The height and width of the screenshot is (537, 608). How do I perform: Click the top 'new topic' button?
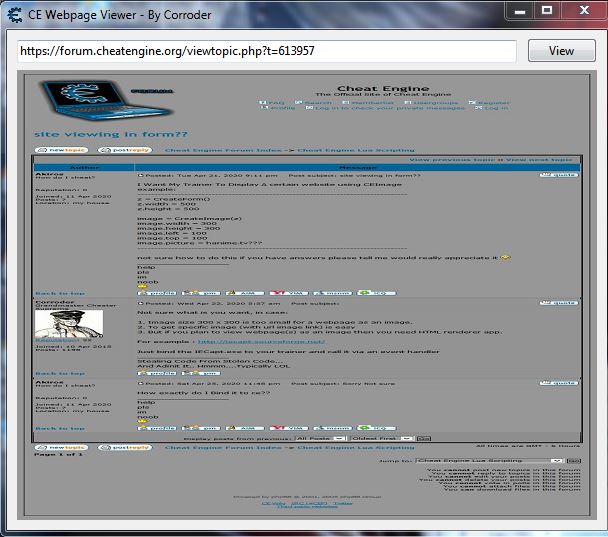click(62, 150)
